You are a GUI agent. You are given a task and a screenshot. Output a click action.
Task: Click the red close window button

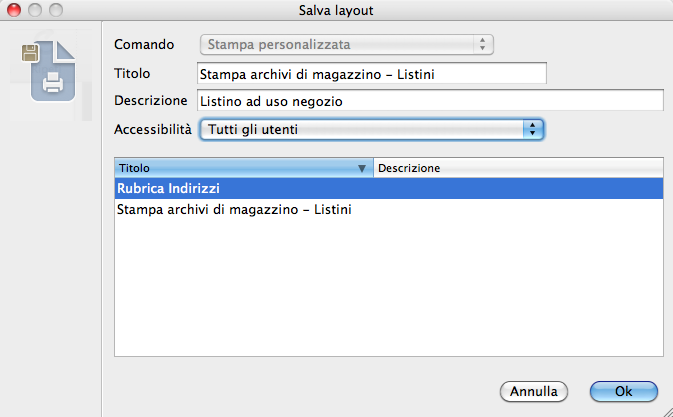13,9
